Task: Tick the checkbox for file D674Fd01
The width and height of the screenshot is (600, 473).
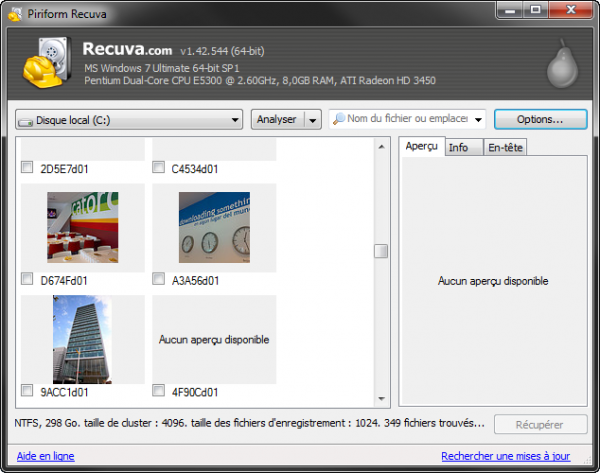Action: tap(27, 280)
